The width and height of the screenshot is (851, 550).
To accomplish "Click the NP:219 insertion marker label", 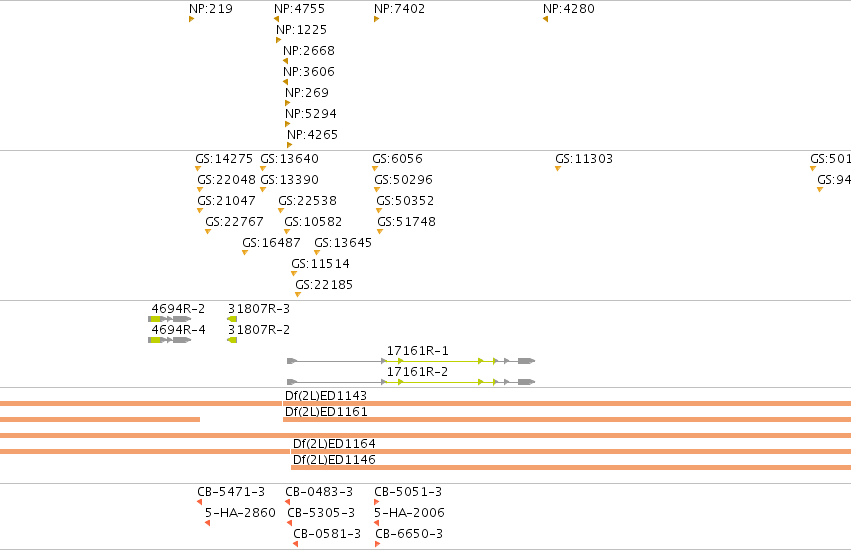I will click(x=211, y=9).
